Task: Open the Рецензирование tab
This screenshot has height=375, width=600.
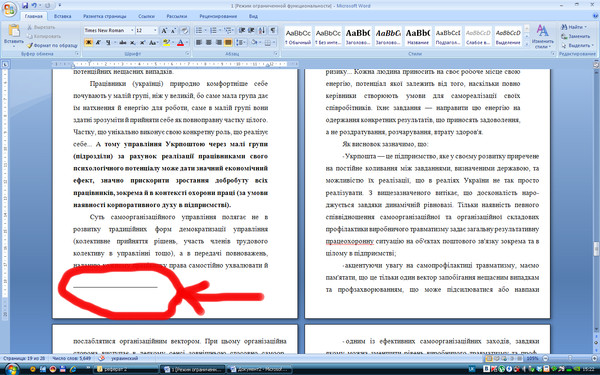Action: tap(218, 16)
